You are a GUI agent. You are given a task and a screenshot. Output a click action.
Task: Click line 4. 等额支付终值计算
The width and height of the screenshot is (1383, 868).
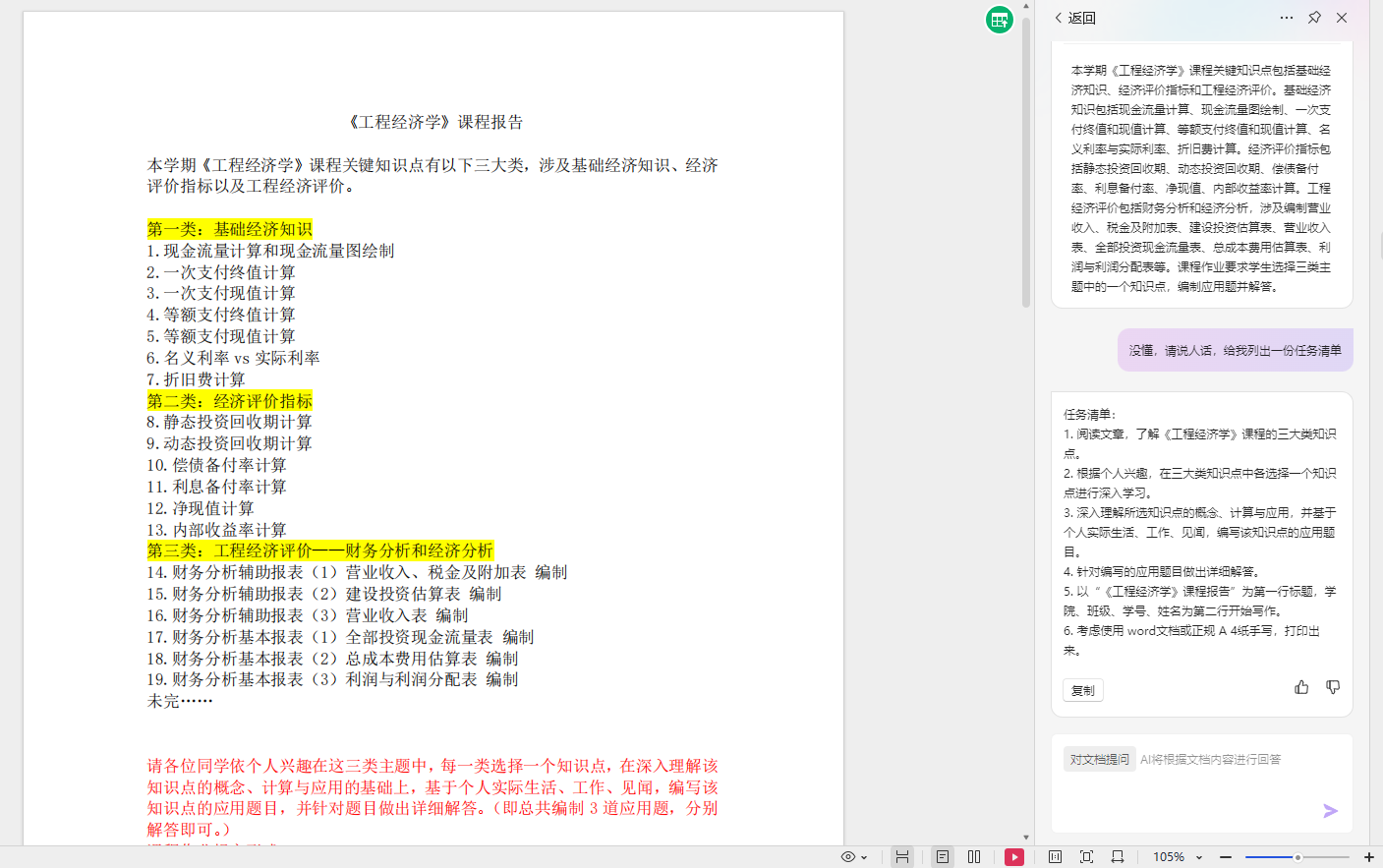(x=220, y=315)
